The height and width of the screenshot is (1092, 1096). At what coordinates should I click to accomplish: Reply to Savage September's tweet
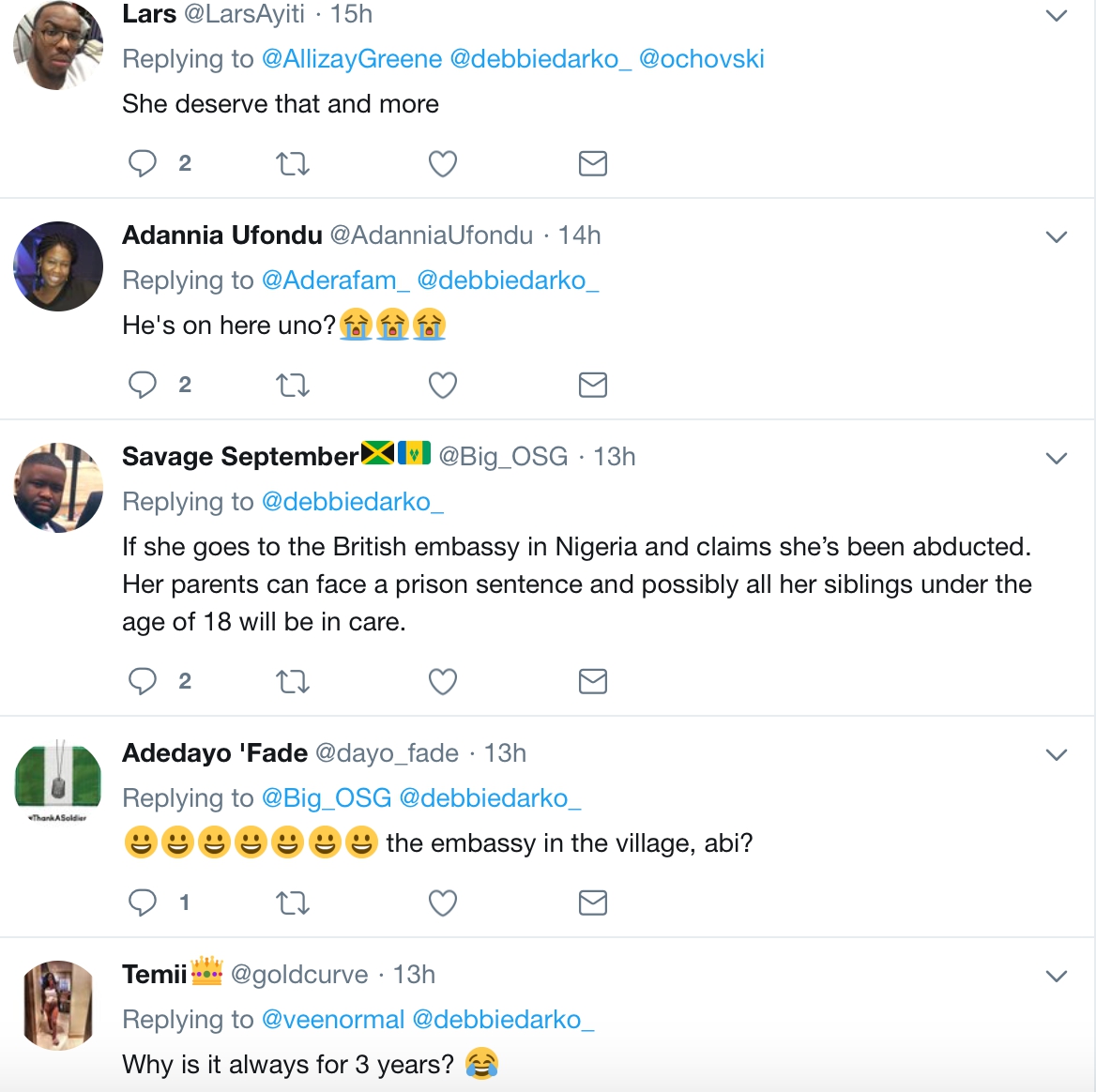click(x=143, y=681)
